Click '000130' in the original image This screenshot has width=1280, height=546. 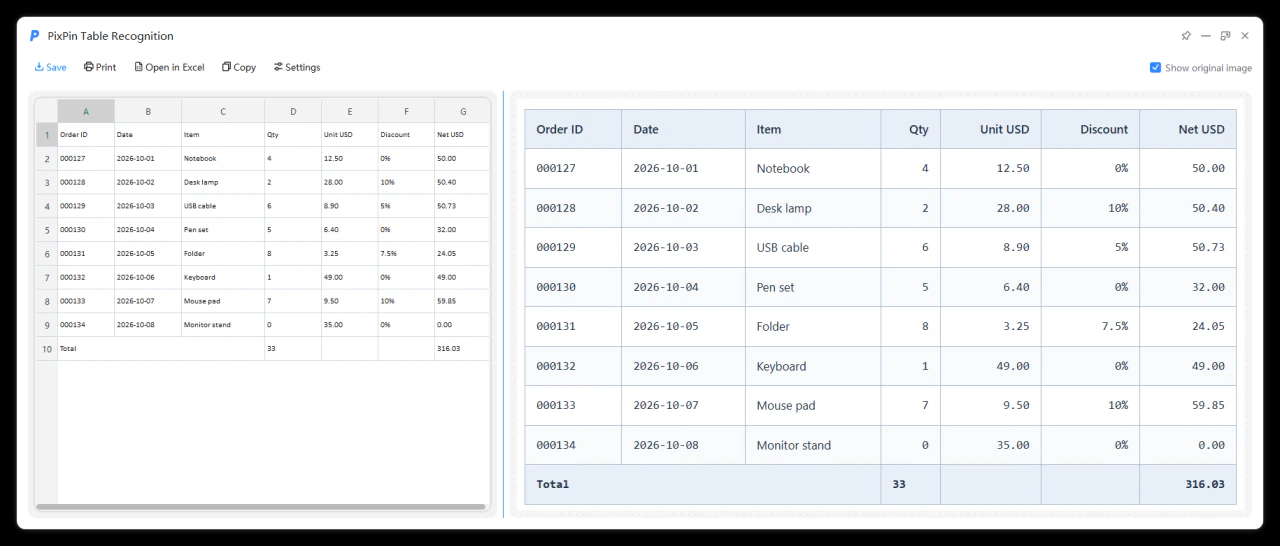[556, 287]
